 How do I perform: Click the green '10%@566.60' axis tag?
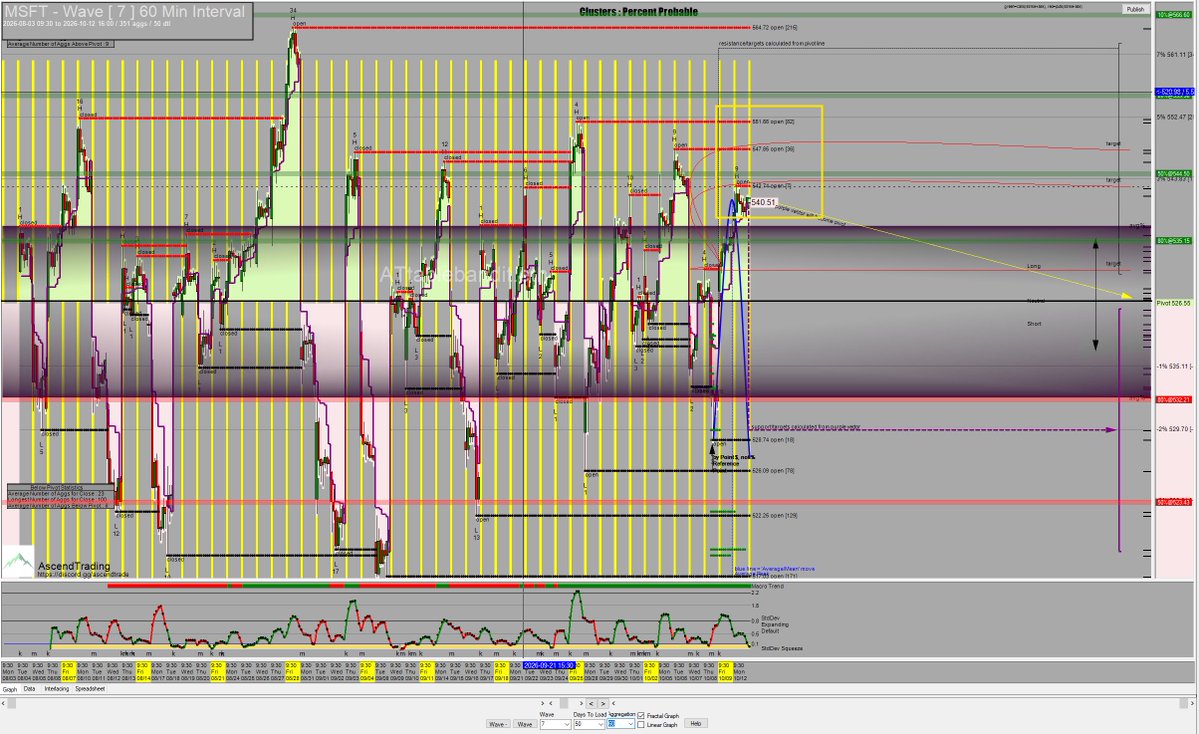click(1174, 15)
